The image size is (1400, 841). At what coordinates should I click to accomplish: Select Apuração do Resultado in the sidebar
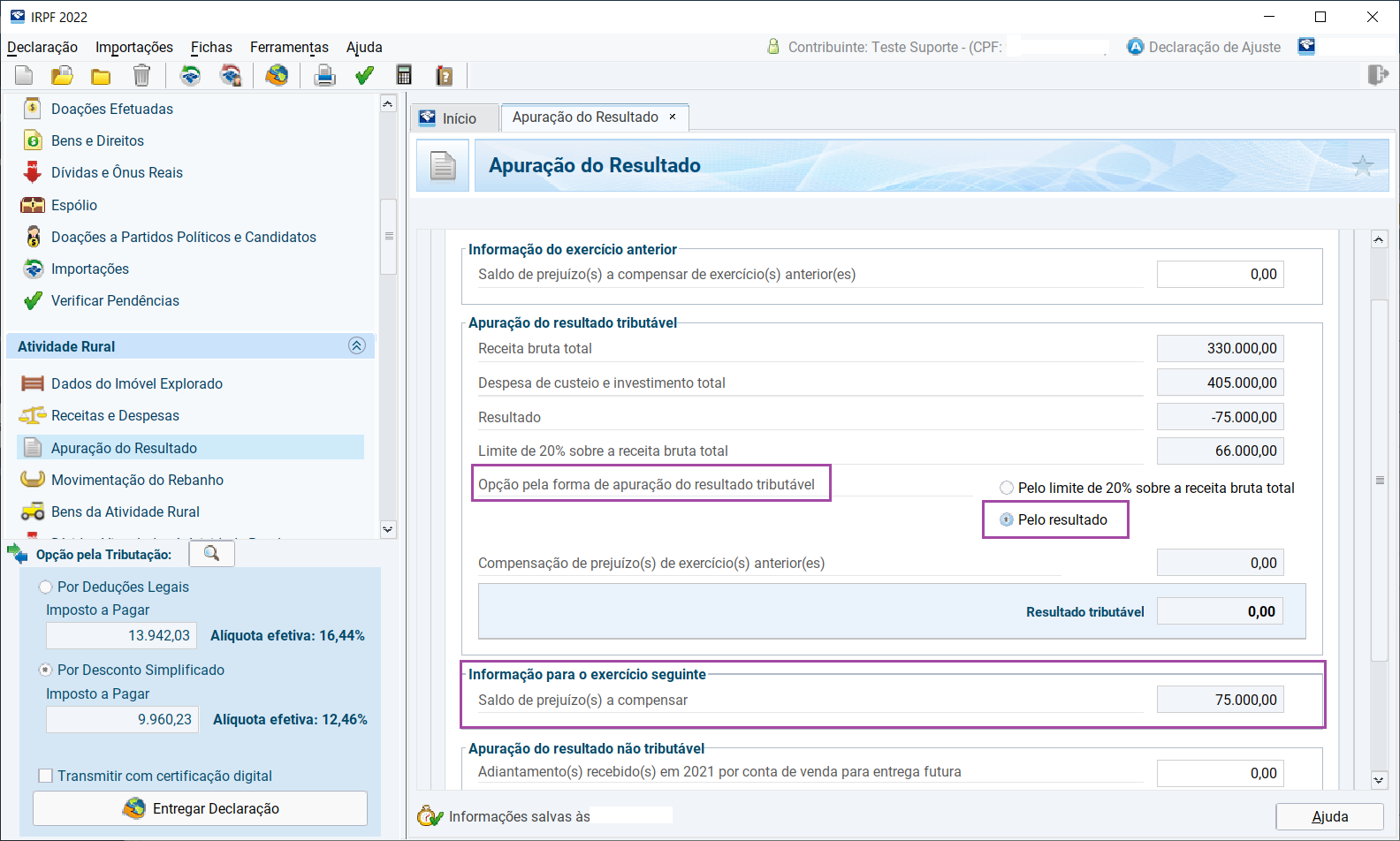click(x=190, y=448)
